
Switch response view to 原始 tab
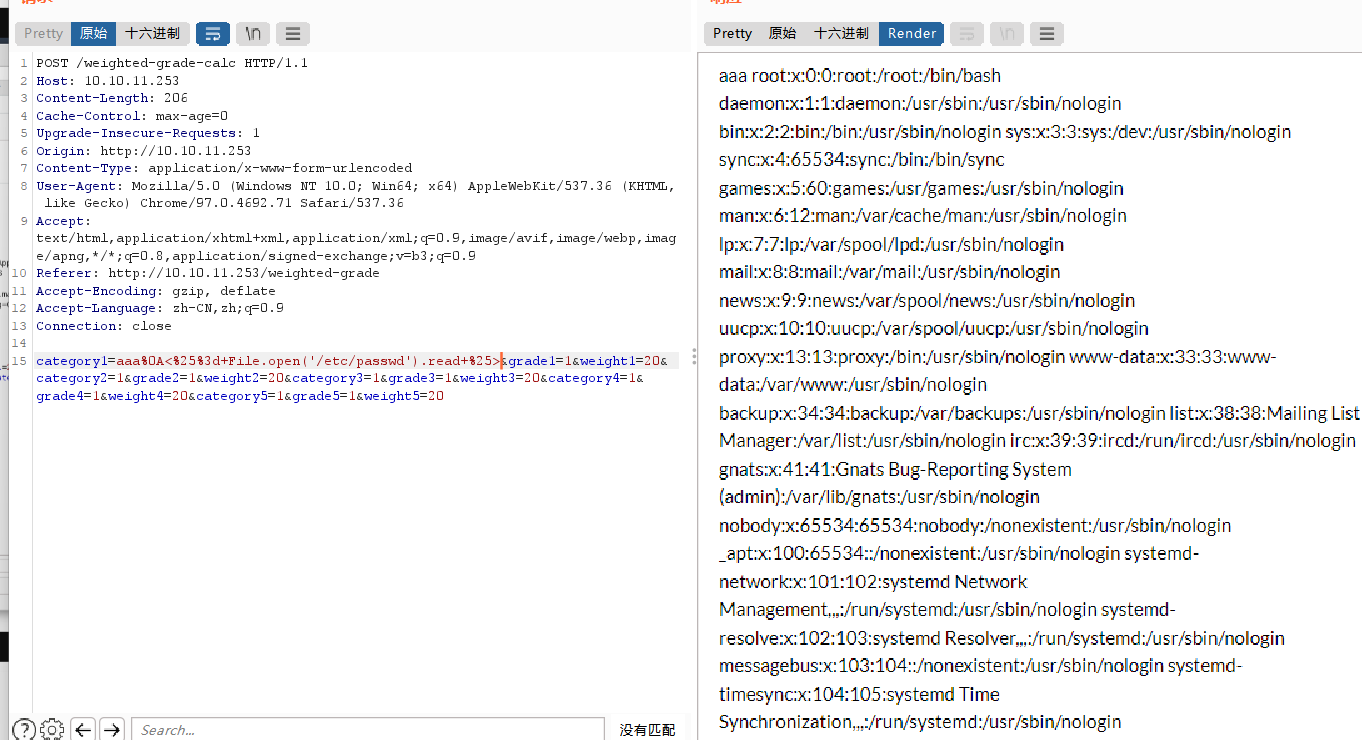point(783,33)
